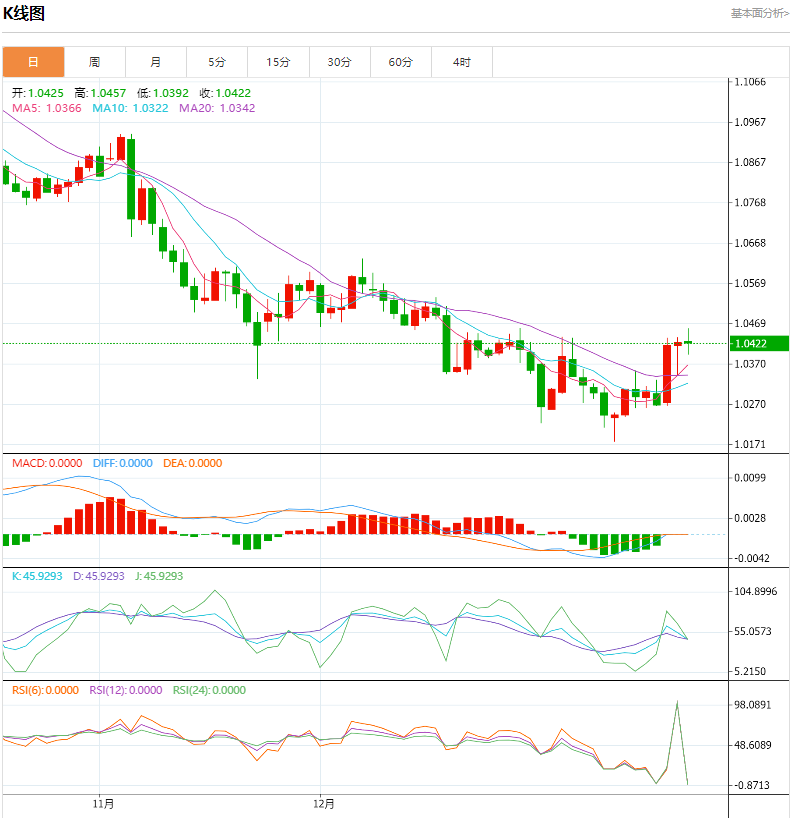Click the 1.0569 price axis label
This screenshot has height=818, width=790.
[750, 283]
